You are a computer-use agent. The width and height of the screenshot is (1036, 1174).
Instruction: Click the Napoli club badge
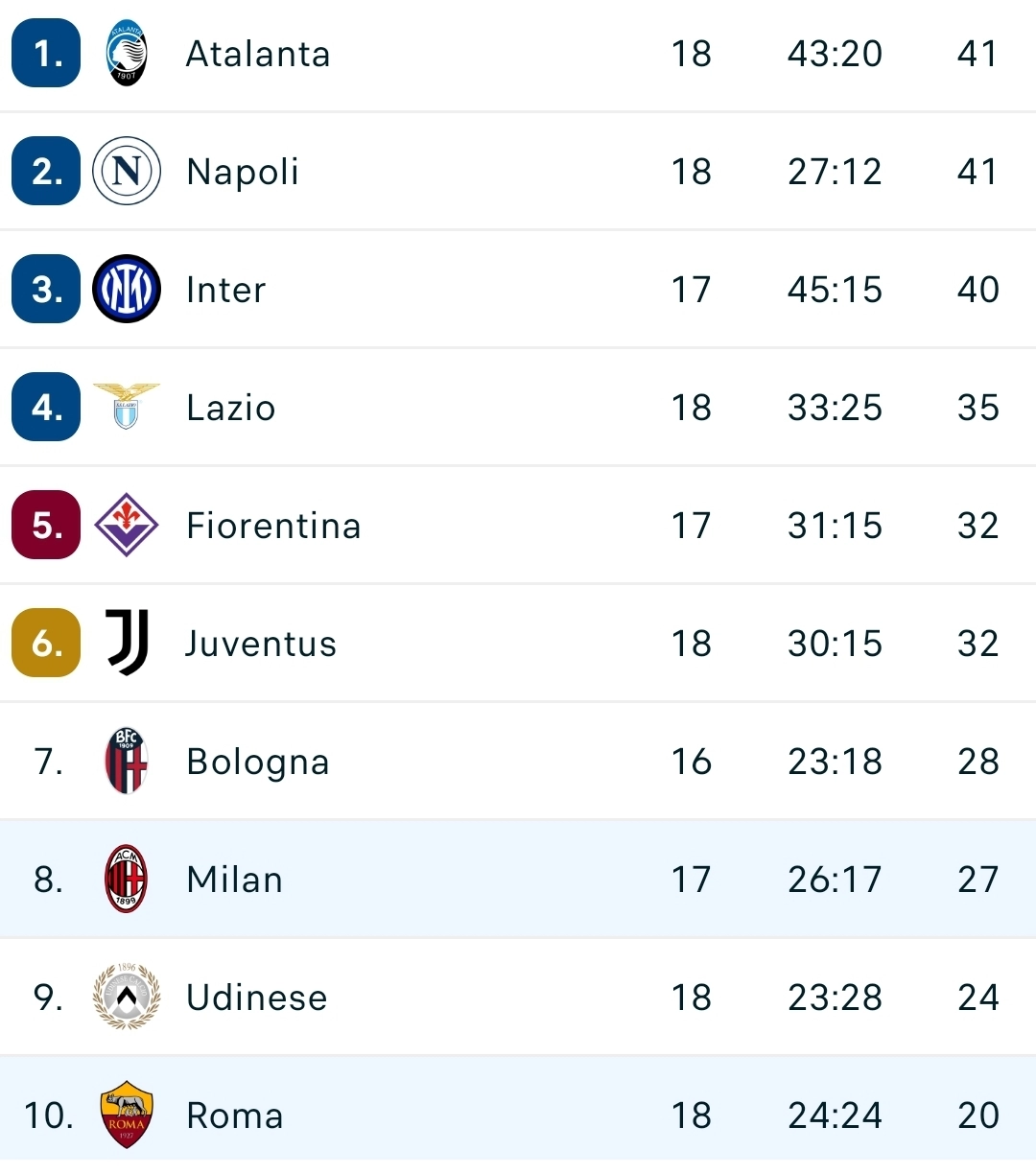(x=126, y=172)
